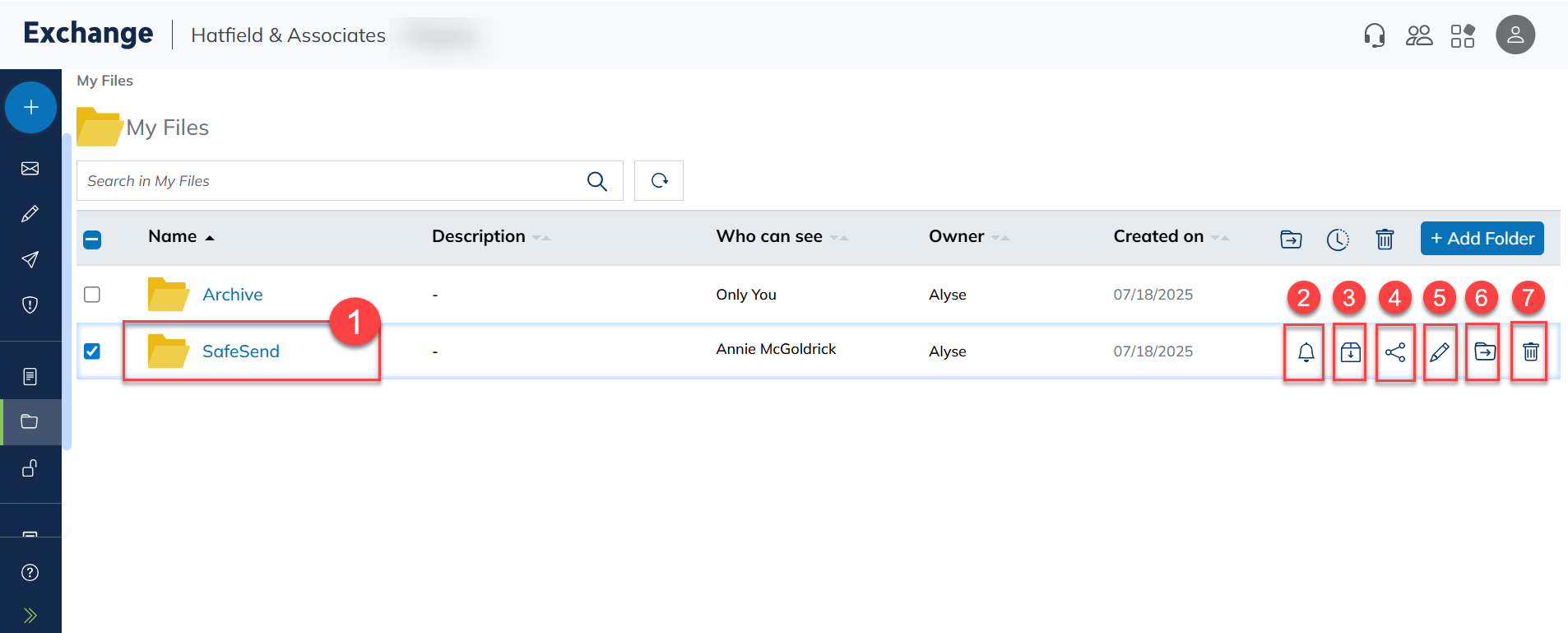Open the apps grid icon in header
The image size is (1568, 633).
(x=1463, y=35)
